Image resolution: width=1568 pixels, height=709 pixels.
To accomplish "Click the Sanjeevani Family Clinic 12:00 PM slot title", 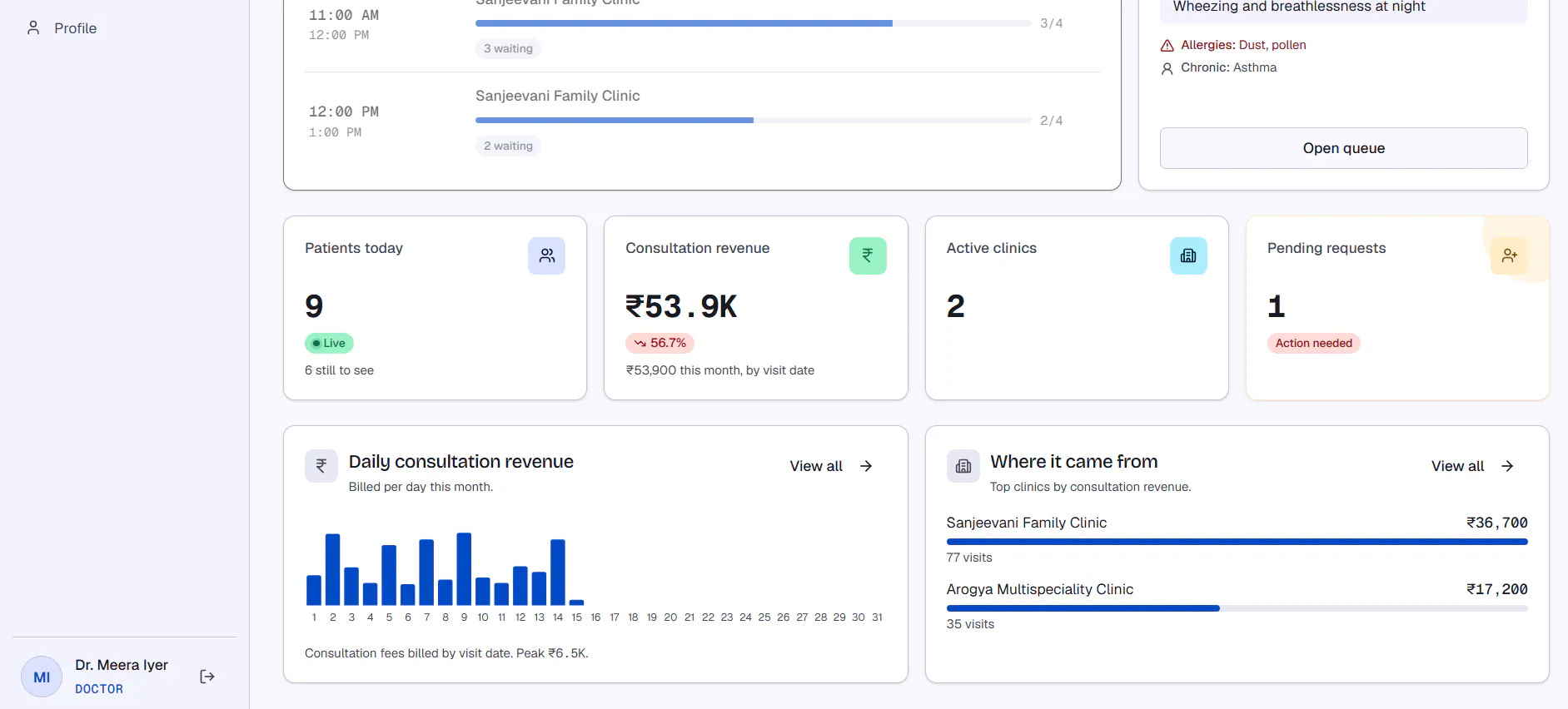I will [x=557, y=96].
